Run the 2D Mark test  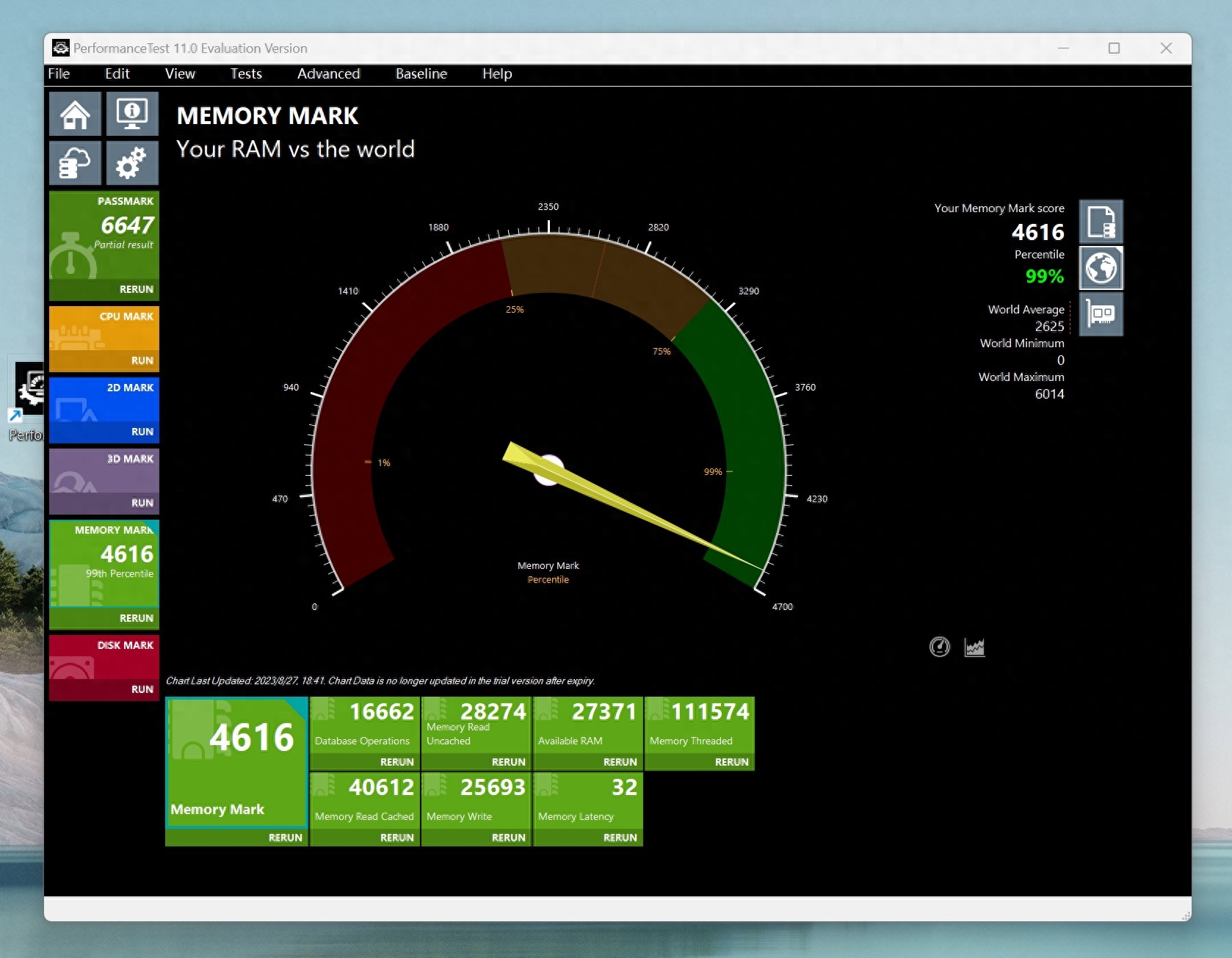[x=142, y=432]
